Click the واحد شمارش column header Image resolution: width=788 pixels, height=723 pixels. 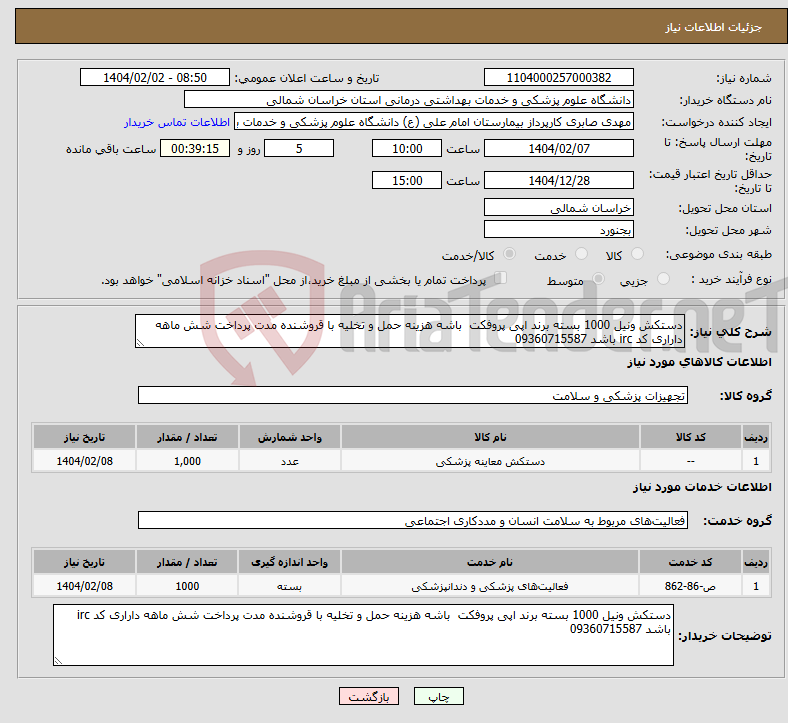tap(289, 437)
